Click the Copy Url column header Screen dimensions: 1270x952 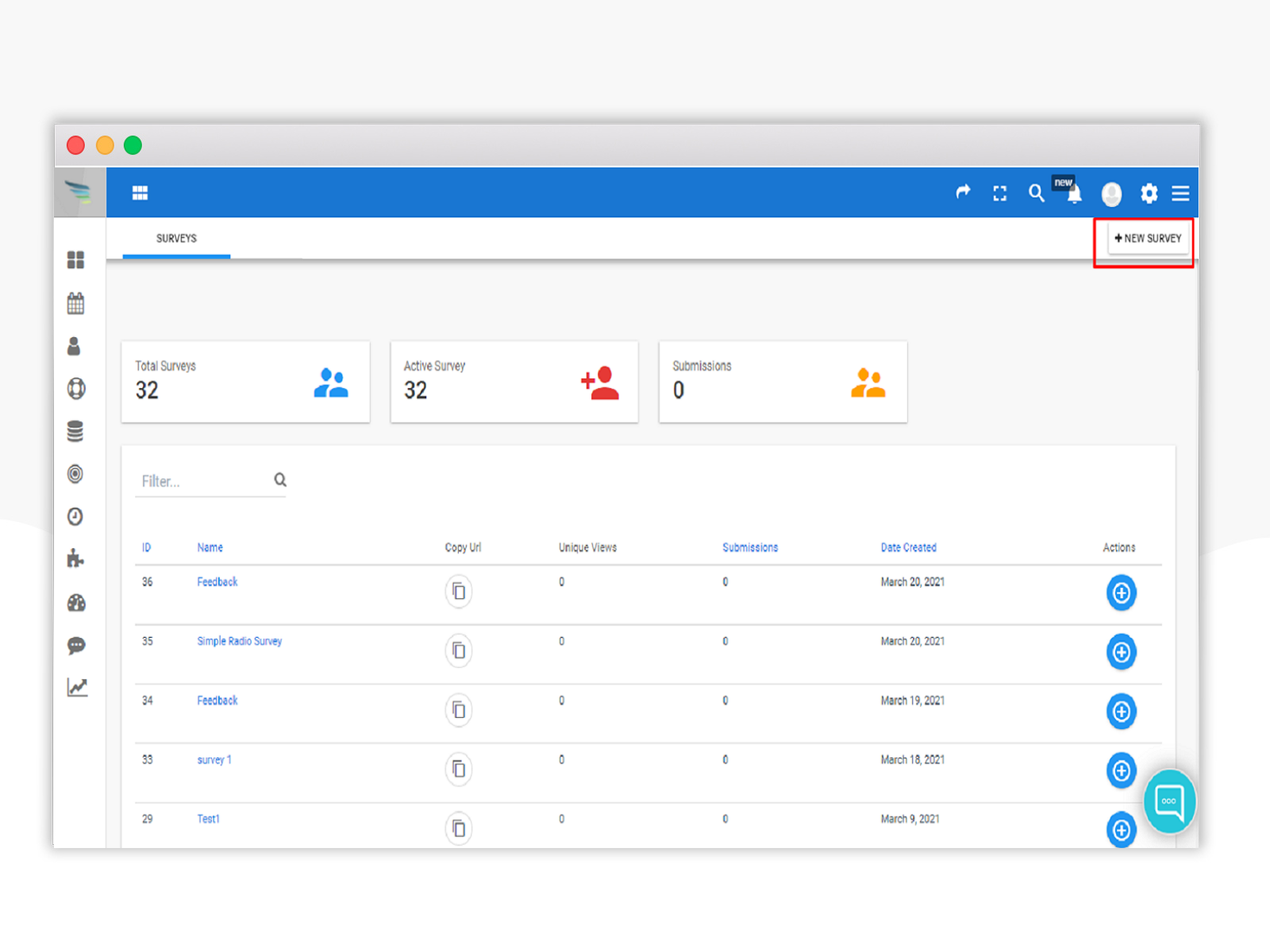pos(463,547)
